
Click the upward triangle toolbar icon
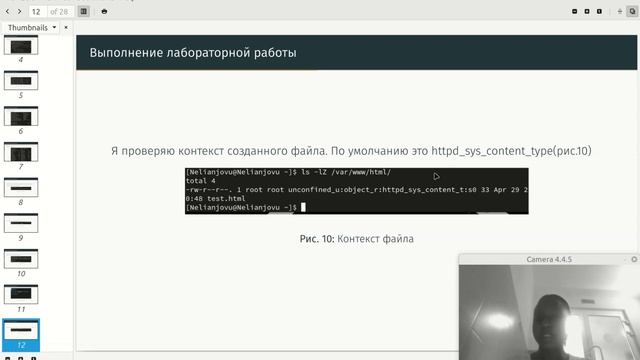point(620,11)
